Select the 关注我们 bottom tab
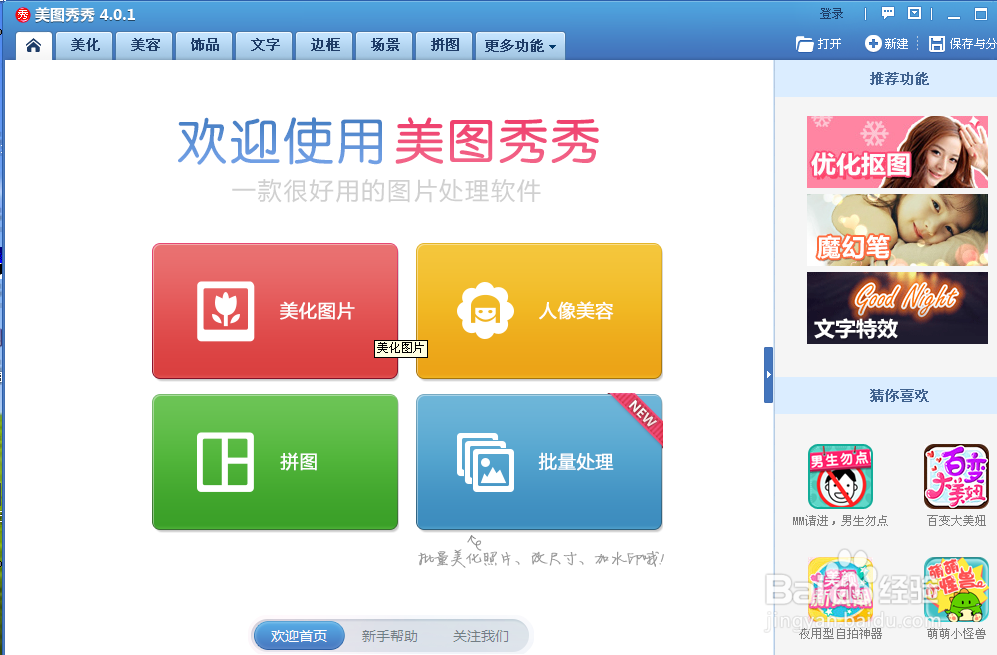The width and height of the screenshot is (997, 655). 481,636
